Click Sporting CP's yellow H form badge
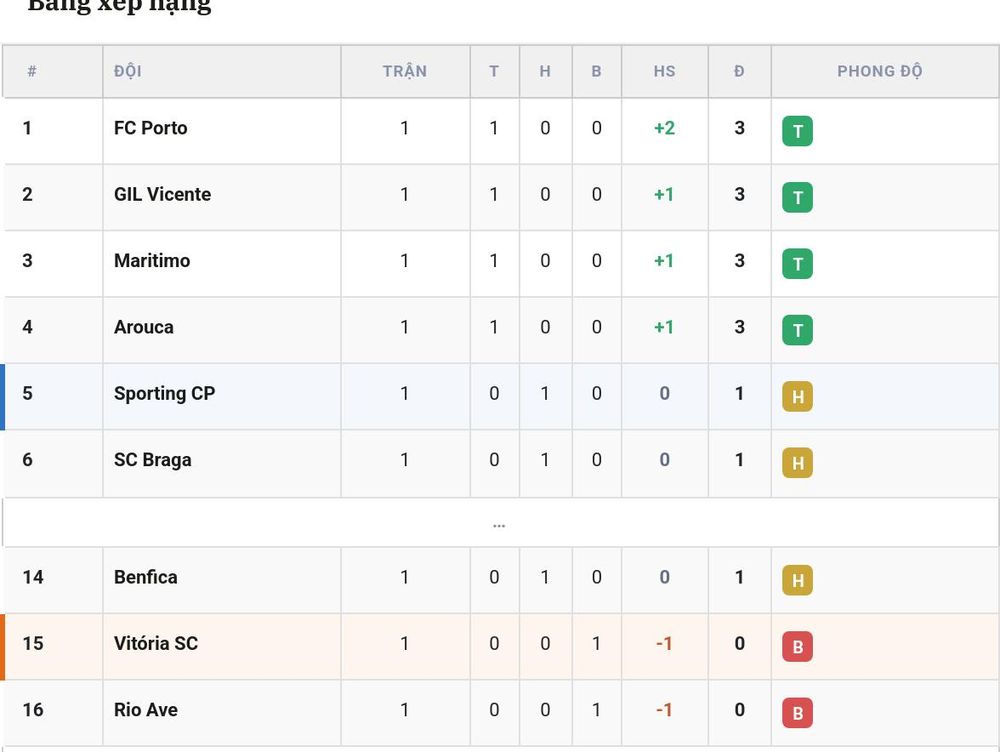Screen dimensions: 1000x752 [797, 396]
